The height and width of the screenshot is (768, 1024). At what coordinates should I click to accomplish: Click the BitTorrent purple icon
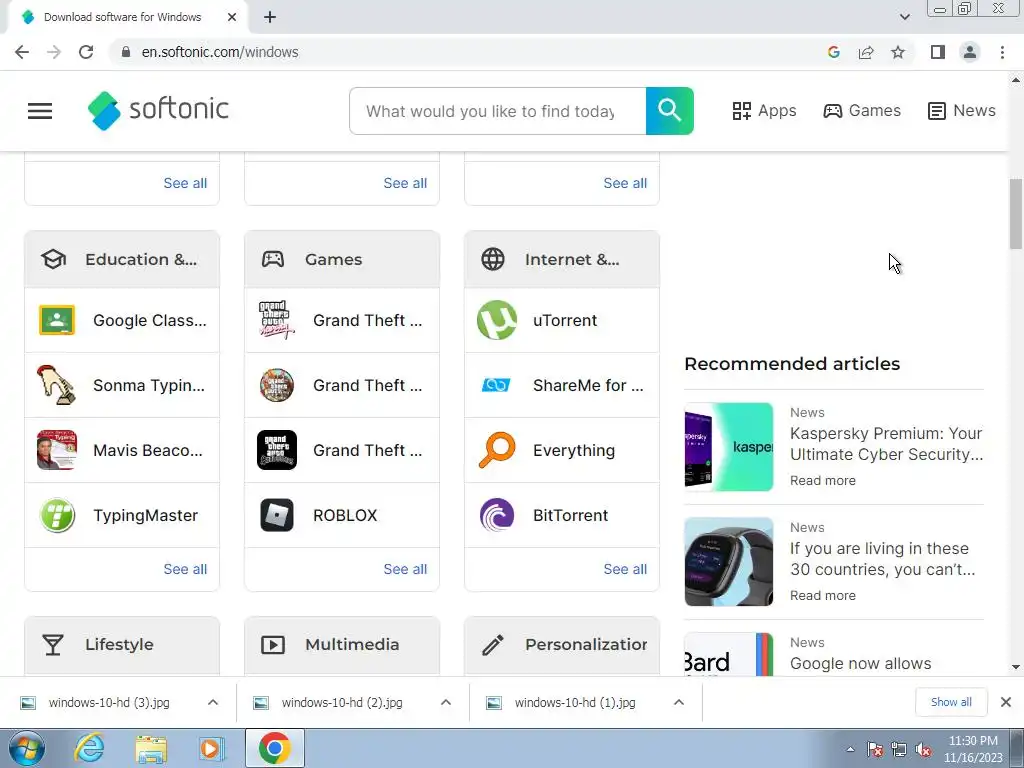coord(497,515)
